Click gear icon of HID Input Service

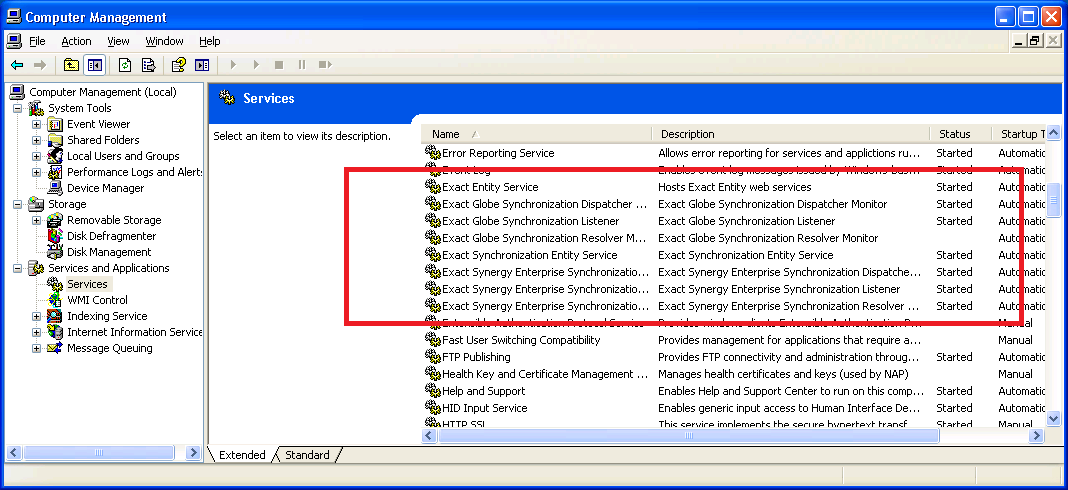433,408
